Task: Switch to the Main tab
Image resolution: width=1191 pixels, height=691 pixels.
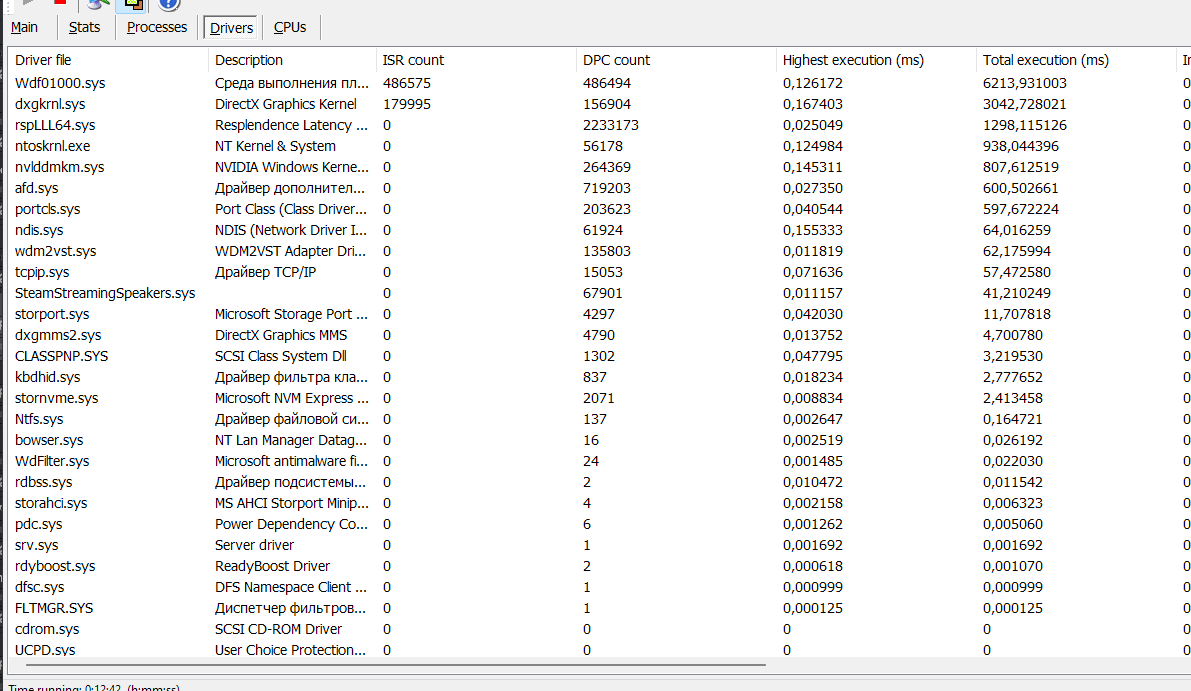Action: (24, 27)
